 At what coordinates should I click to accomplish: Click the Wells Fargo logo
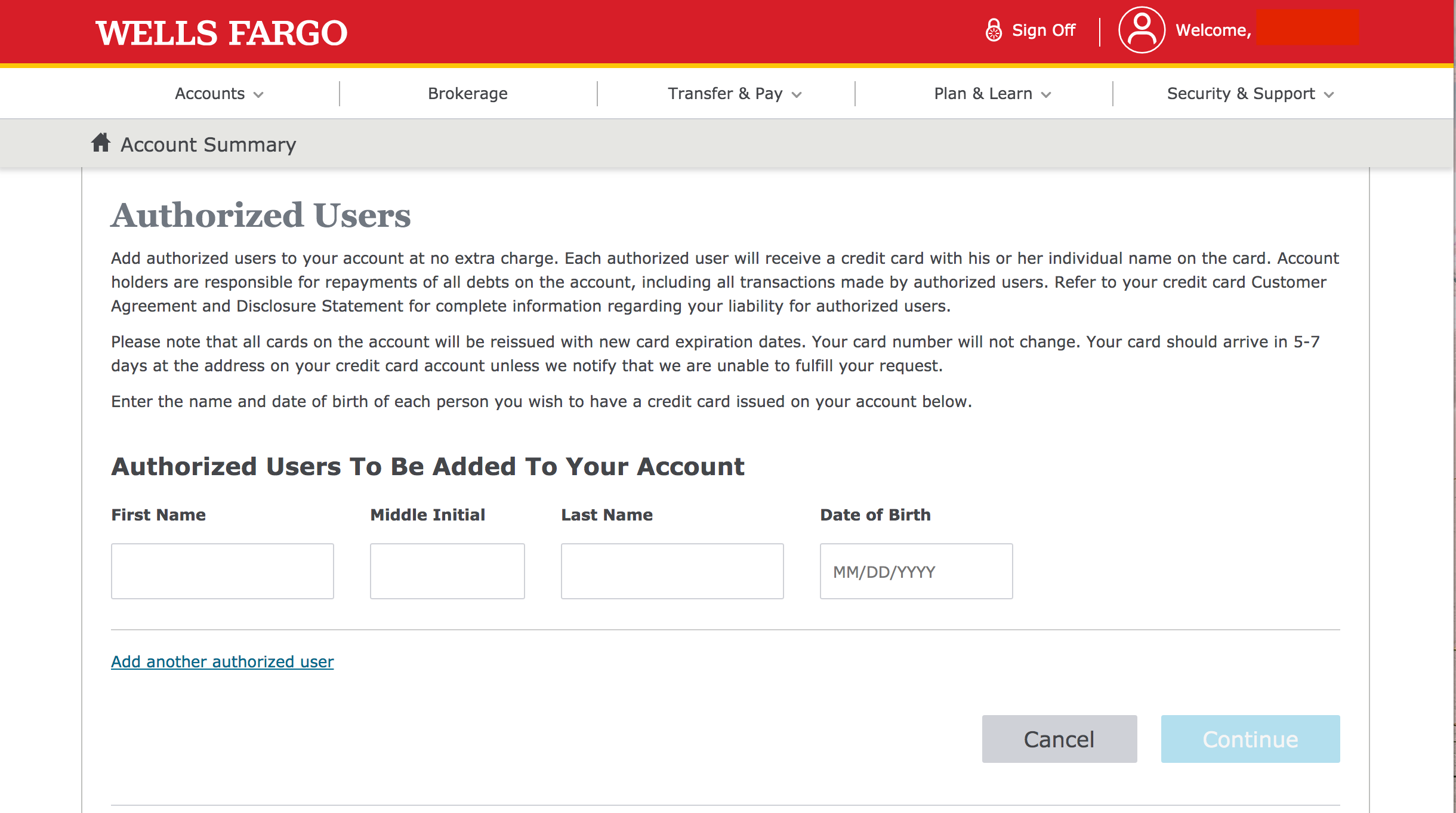pos(221,33)
